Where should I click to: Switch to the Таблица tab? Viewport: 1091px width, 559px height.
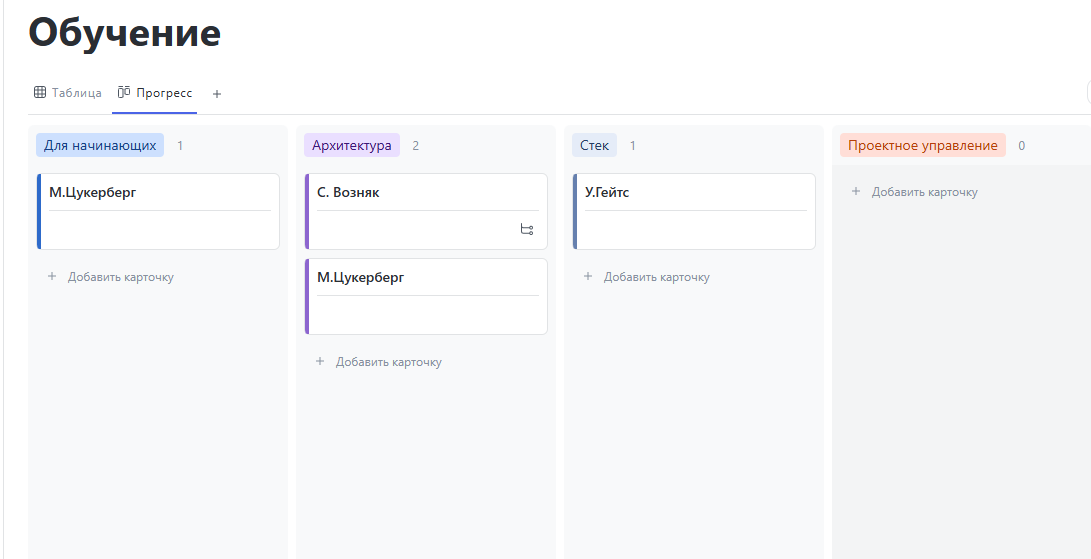pos(76,93)
